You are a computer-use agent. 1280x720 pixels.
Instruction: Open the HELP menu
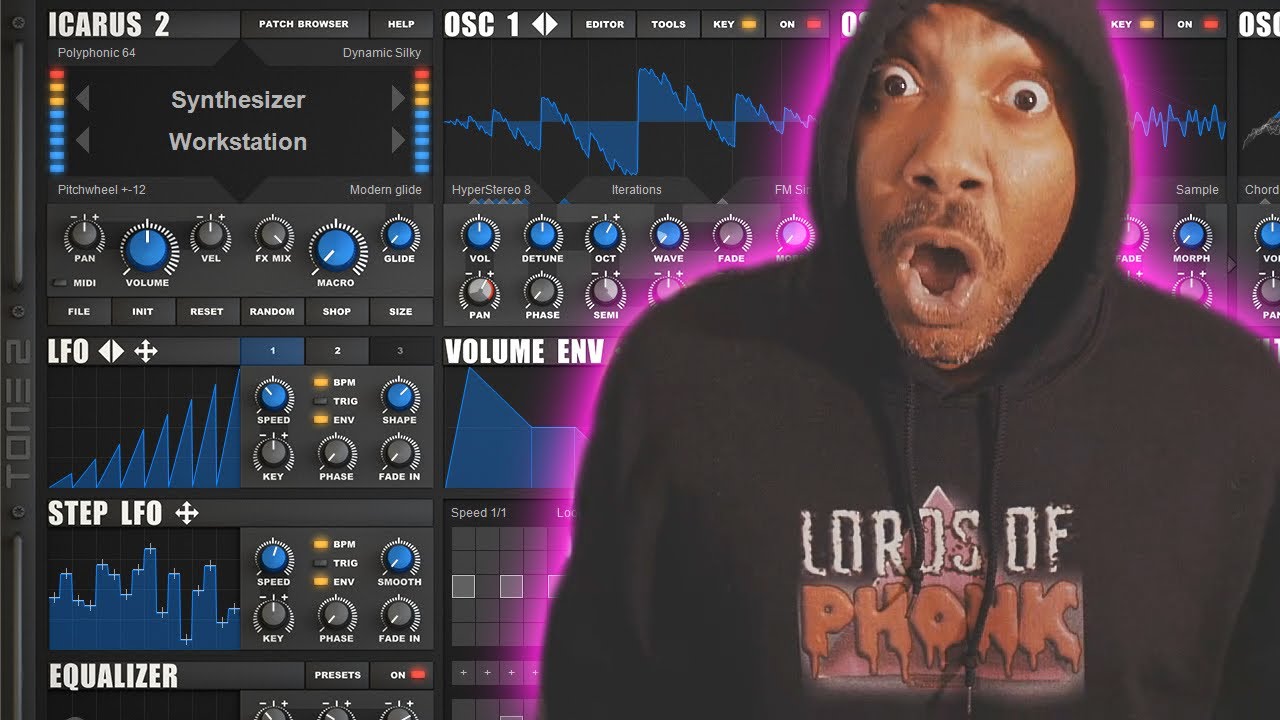(401, 24)
